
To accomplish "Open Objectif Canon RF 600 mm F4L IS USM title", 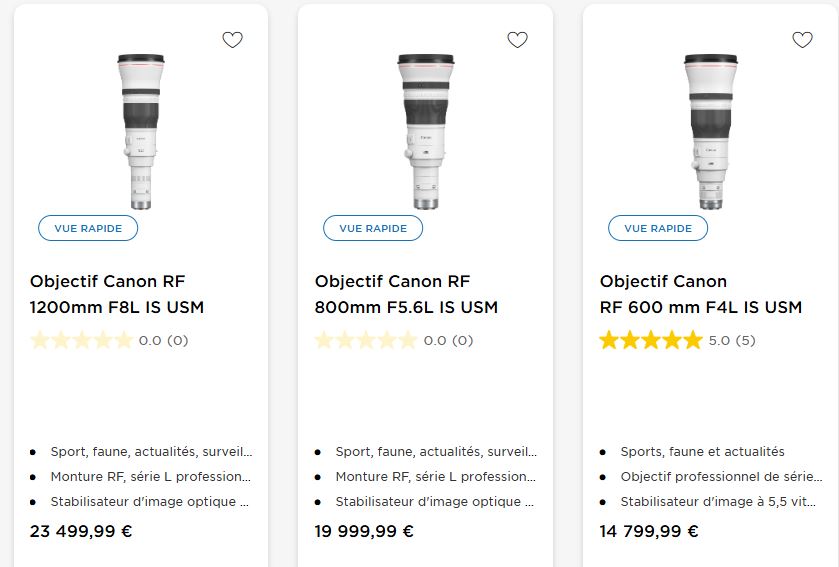I will (x=700, y=294).
